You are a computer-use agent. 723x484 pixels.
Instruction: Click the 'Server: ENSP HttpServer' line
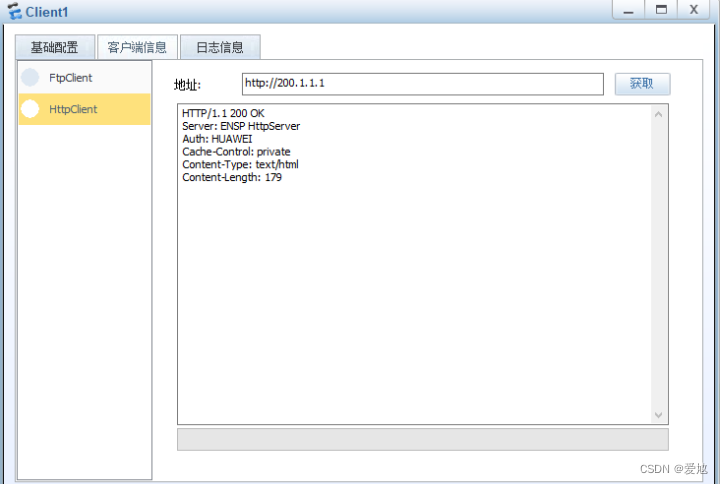pos(241,126)
